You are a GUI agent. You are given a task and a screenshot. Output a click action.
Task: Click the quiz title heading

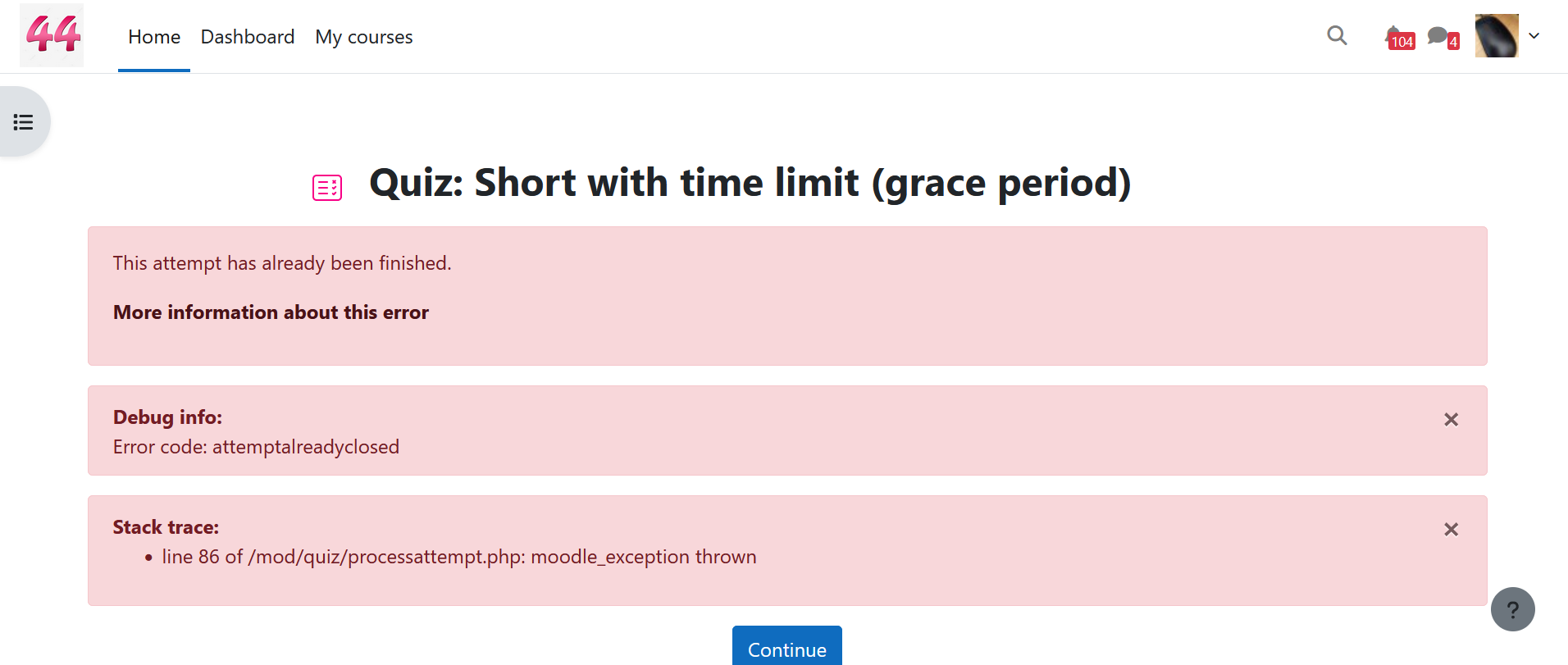[750, 183]
